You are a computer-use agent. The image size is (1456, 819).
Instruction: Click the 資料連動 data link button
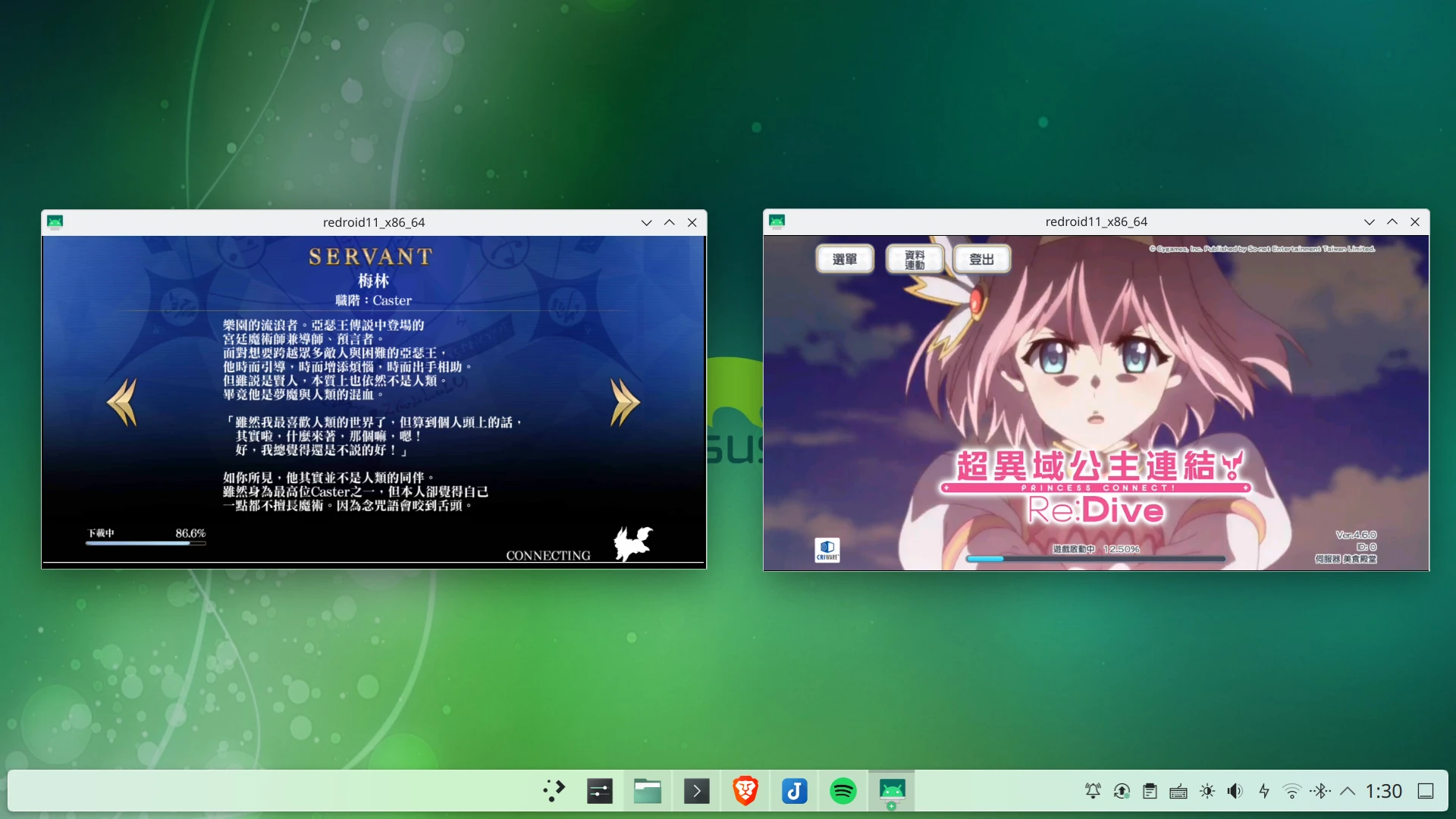click(x=915, y=259)
